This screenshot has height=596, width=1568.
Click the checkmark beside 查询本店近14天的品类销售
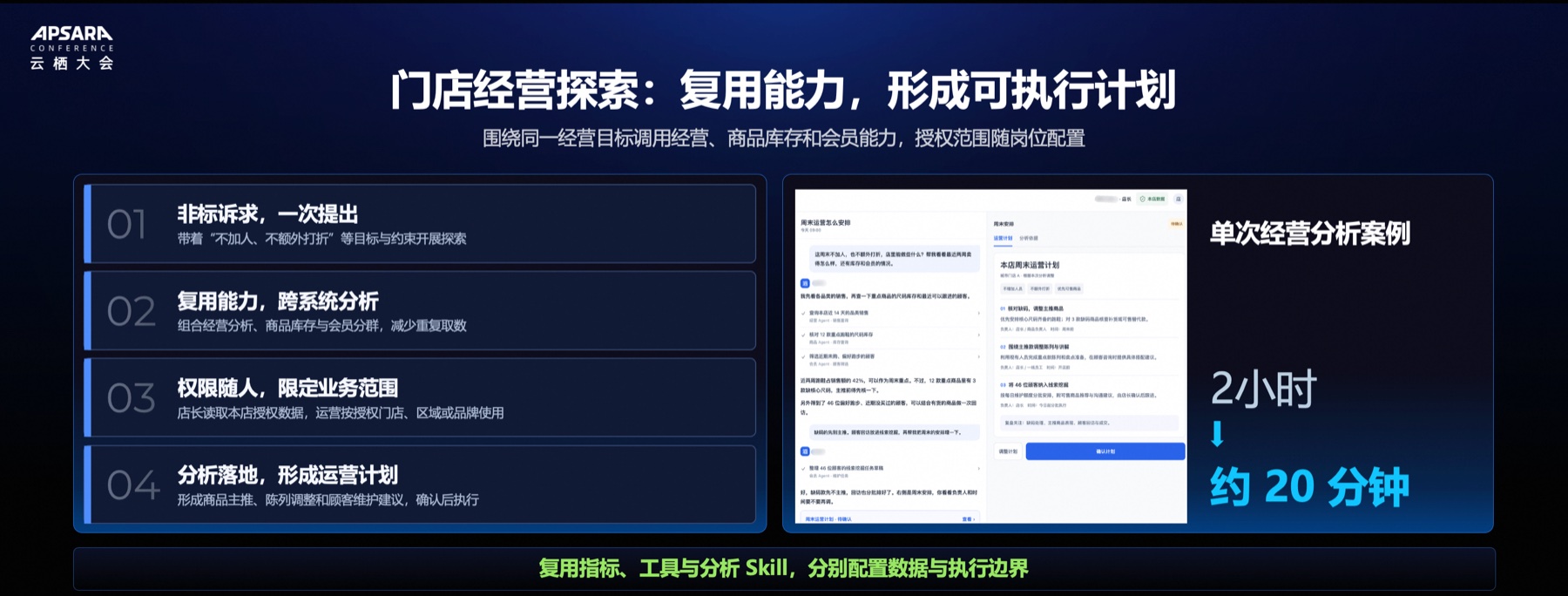(803, 314)
